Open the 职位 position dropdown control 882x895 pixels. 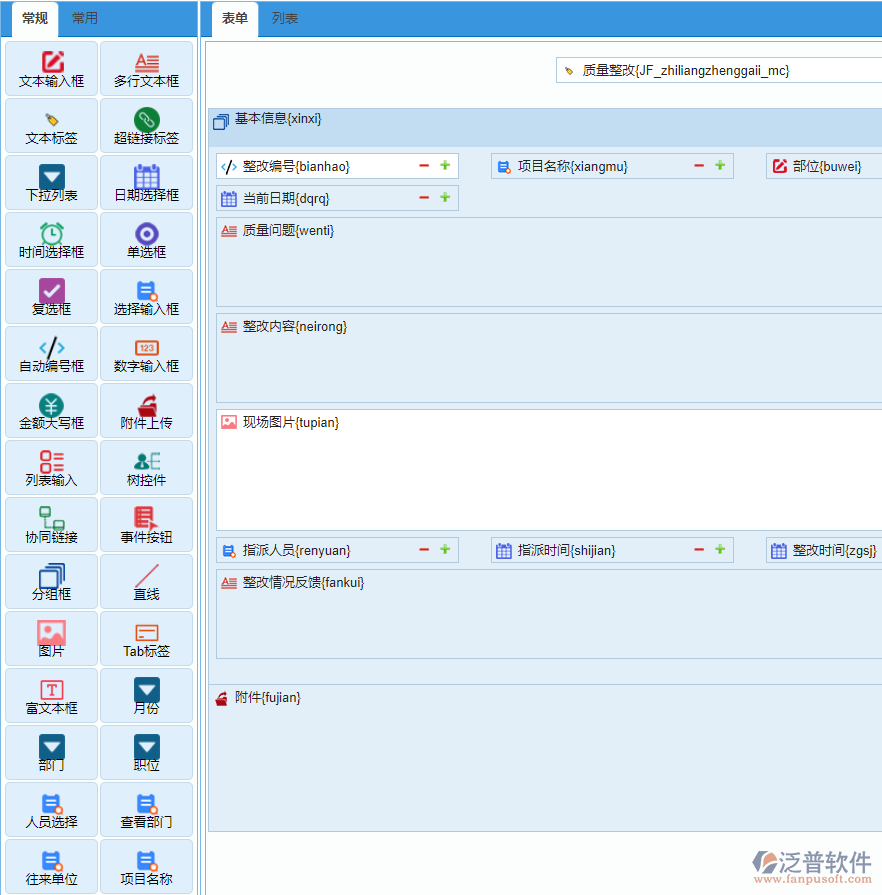pos(146,752)
